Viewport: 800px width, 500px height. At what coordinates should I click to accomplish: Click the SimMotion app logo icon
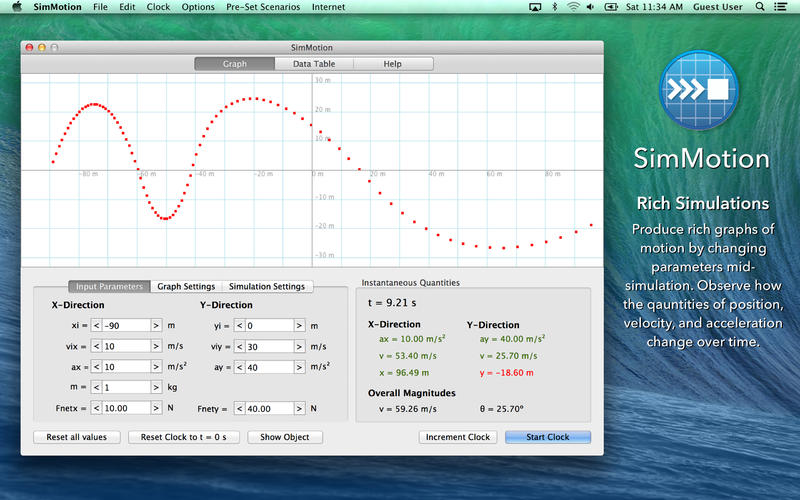pos(698,90)
